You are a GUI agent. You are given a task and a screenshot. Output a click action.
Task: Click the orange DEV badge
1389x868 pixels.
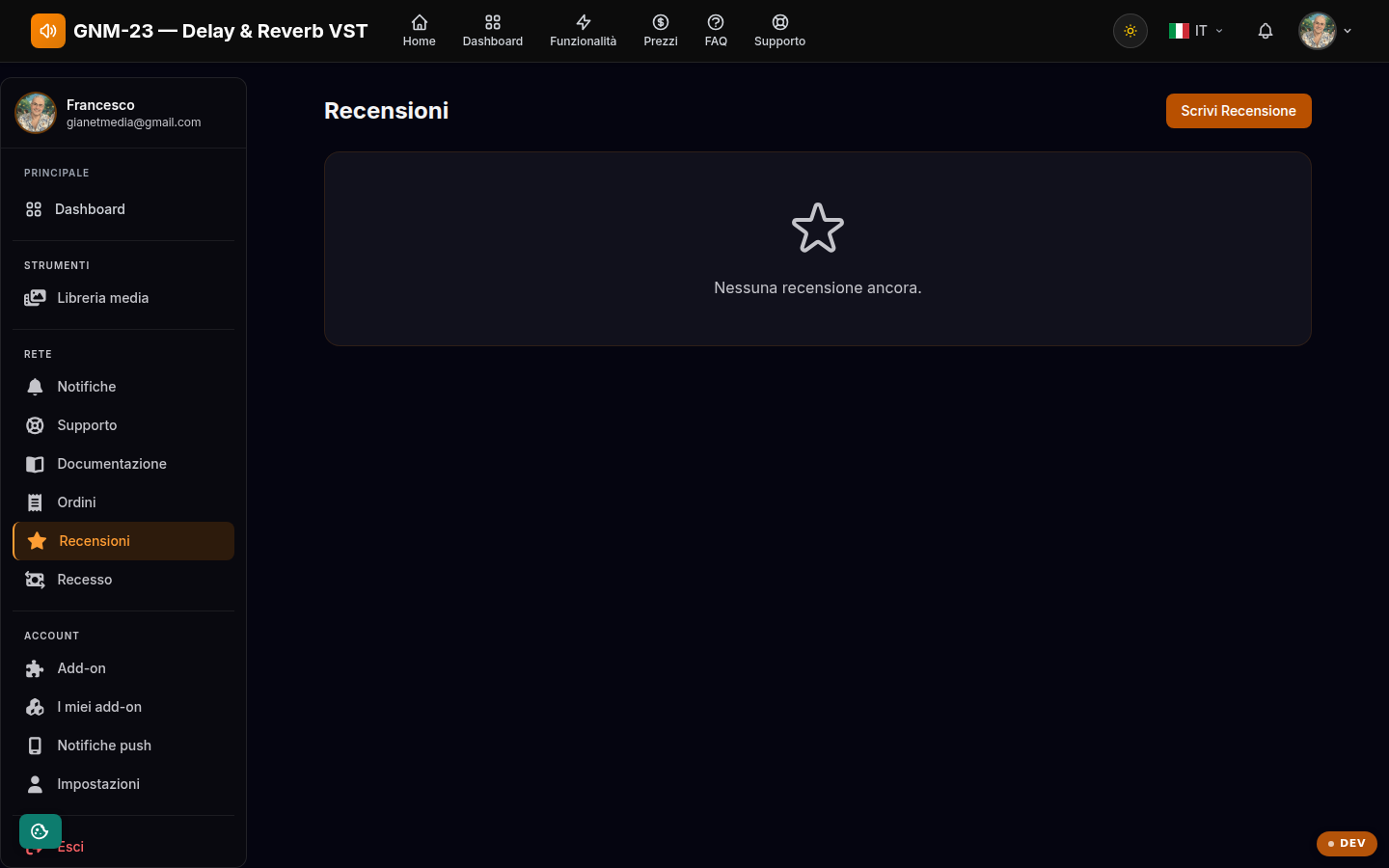pos(1347,843)
